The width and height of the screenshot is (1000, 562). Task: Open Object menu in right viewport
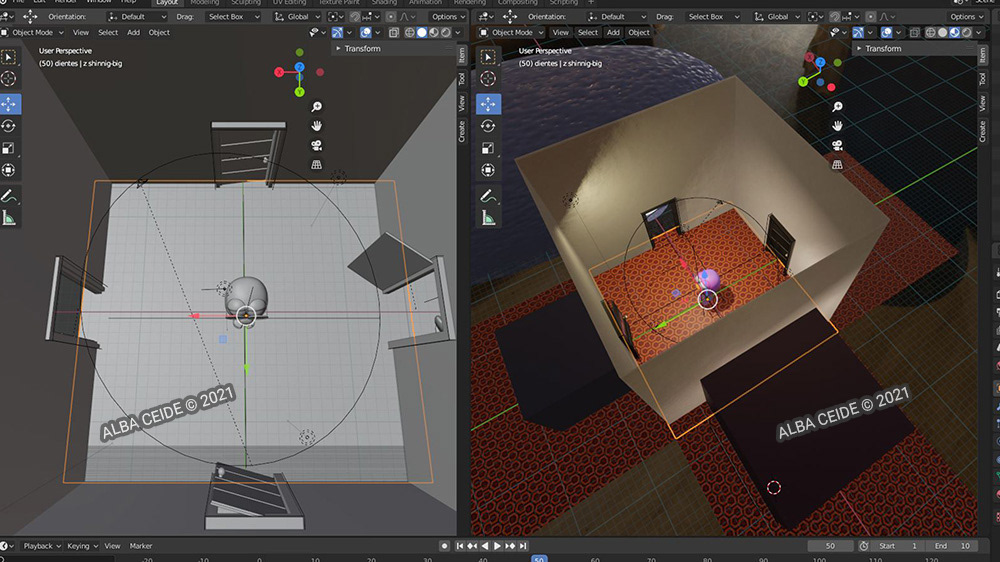pos(638,32)
